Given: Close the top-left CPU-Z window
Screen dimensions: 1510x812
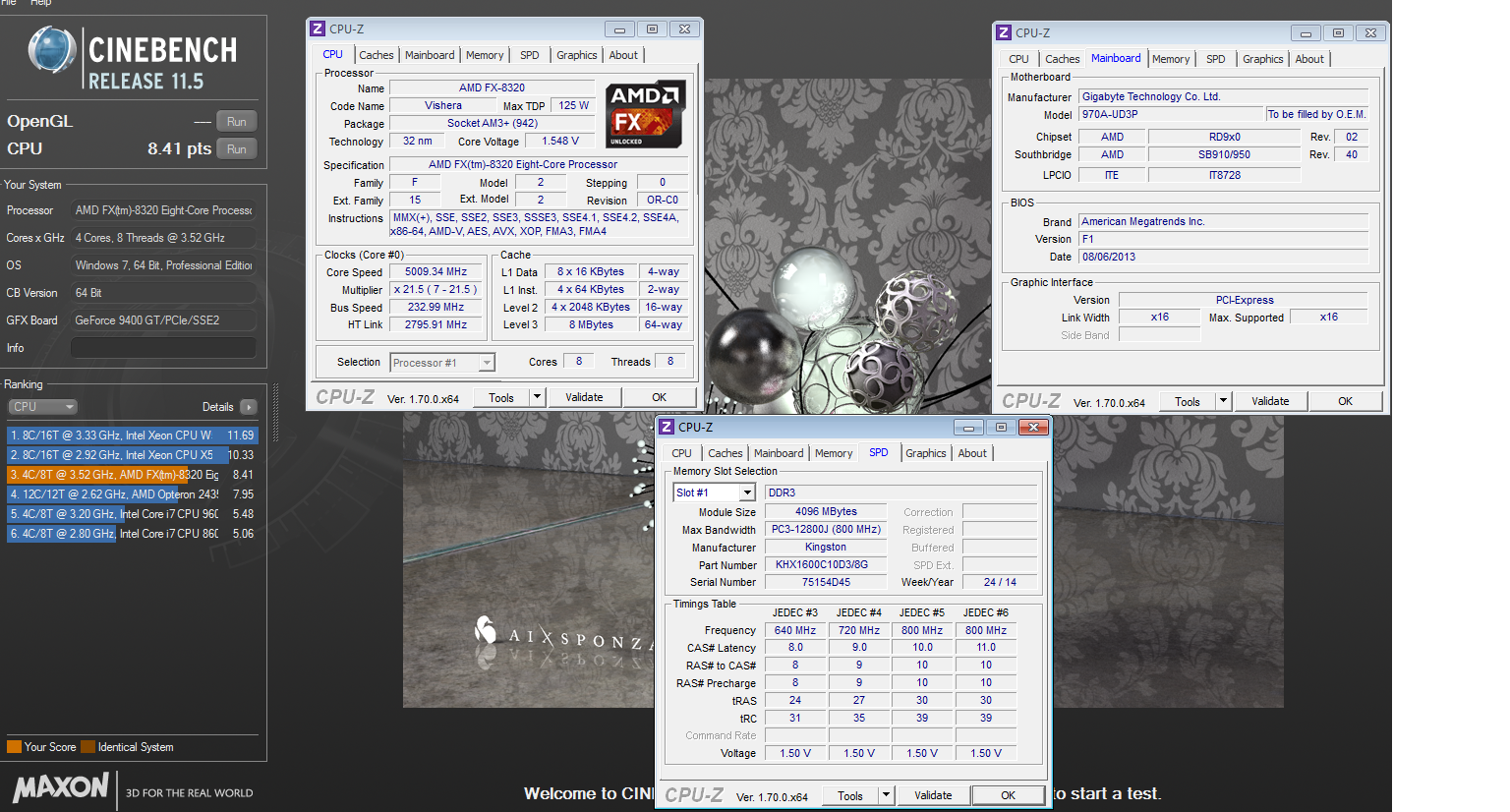Looking at the screenshot, I should [684, 29].
